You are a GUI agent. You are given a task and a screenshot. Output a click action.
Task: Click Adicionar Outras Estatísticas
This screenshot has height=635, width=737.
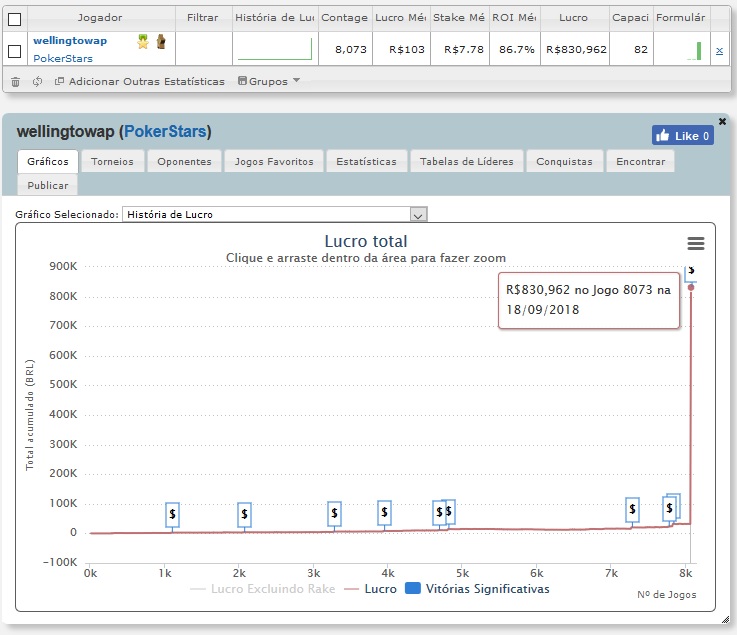[x=140, y=81]
